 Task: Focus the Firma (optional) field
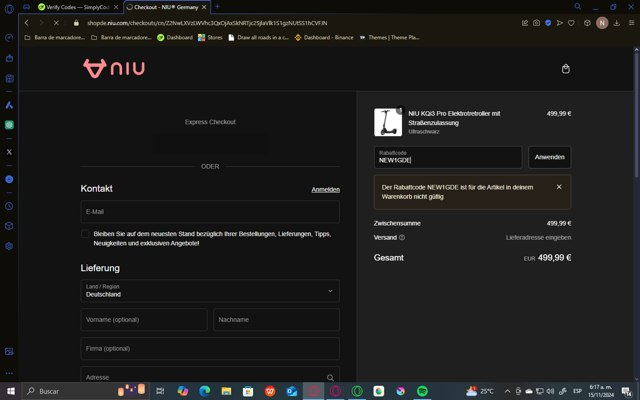click(210, 349)
